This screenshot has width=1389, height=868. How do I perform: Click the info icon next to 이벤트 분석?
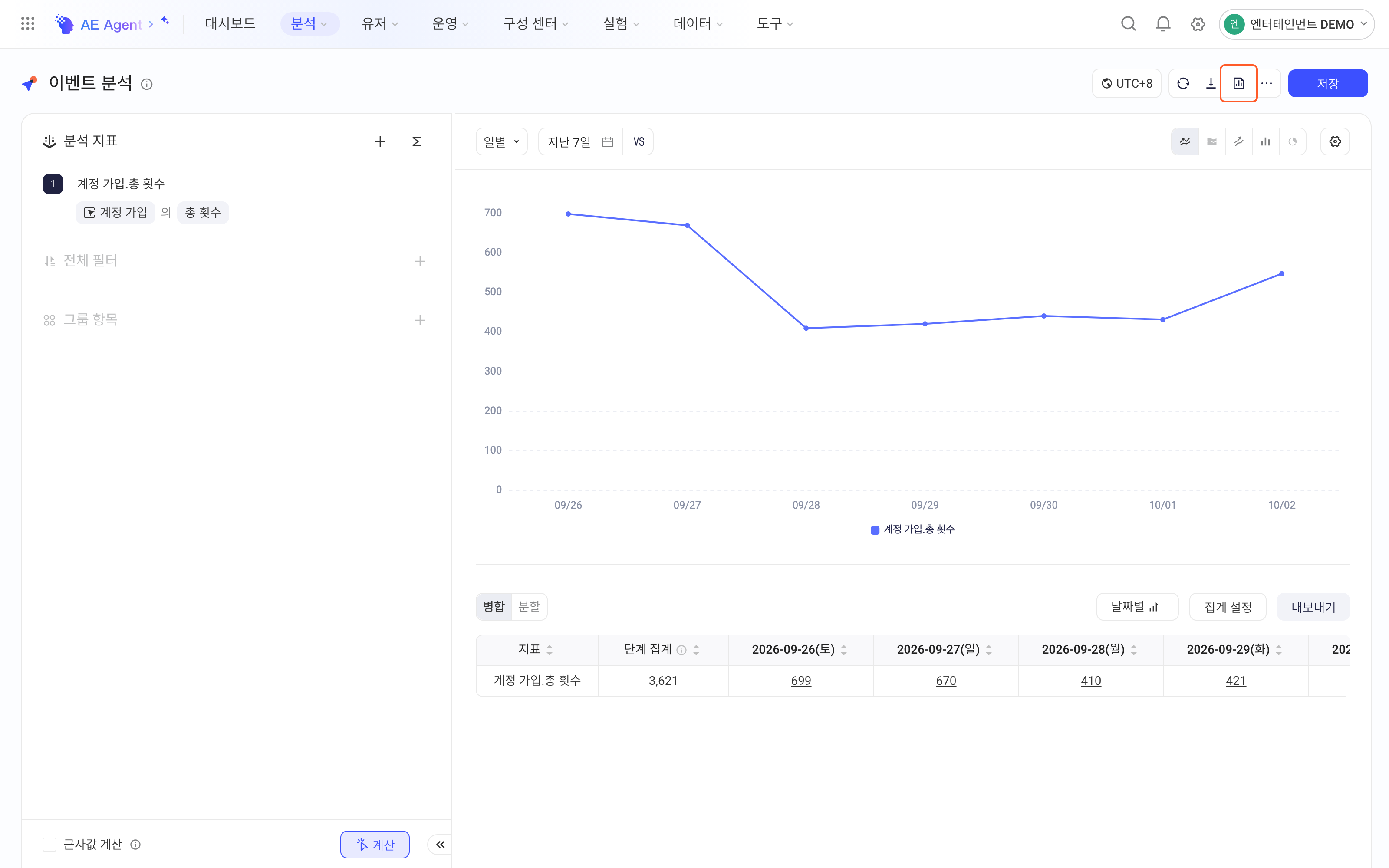click(147, 84)
